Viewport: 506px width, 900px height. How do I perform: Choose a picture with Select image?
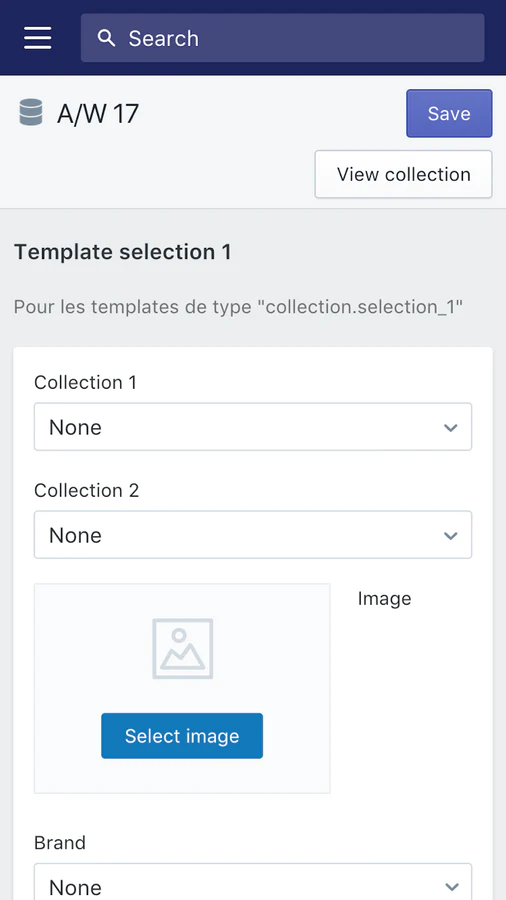click(182, 736)
